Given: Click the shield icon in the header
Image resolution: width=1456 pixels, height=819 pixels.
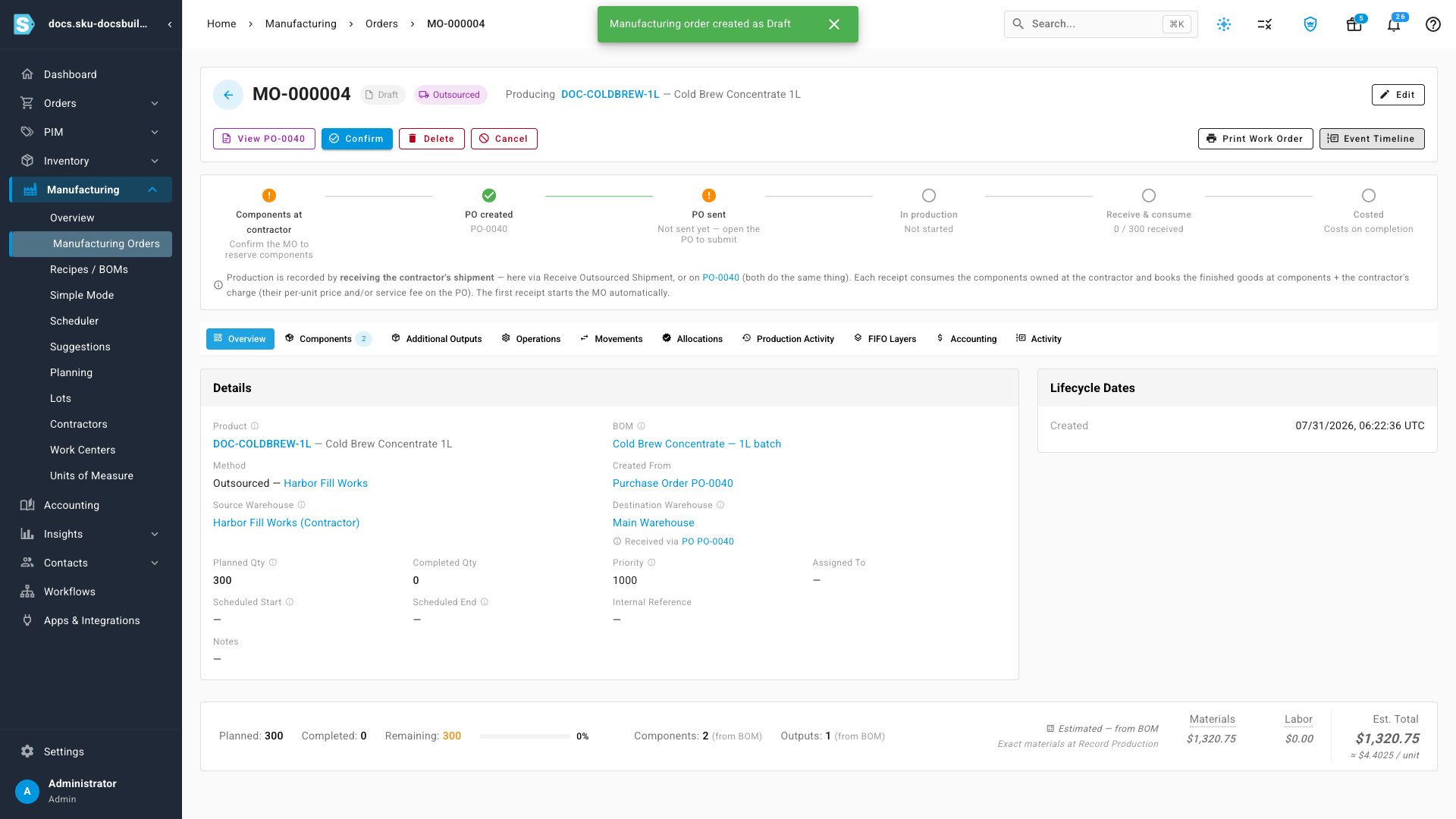Looking at the screenshot, I should tap(1310, 24).
